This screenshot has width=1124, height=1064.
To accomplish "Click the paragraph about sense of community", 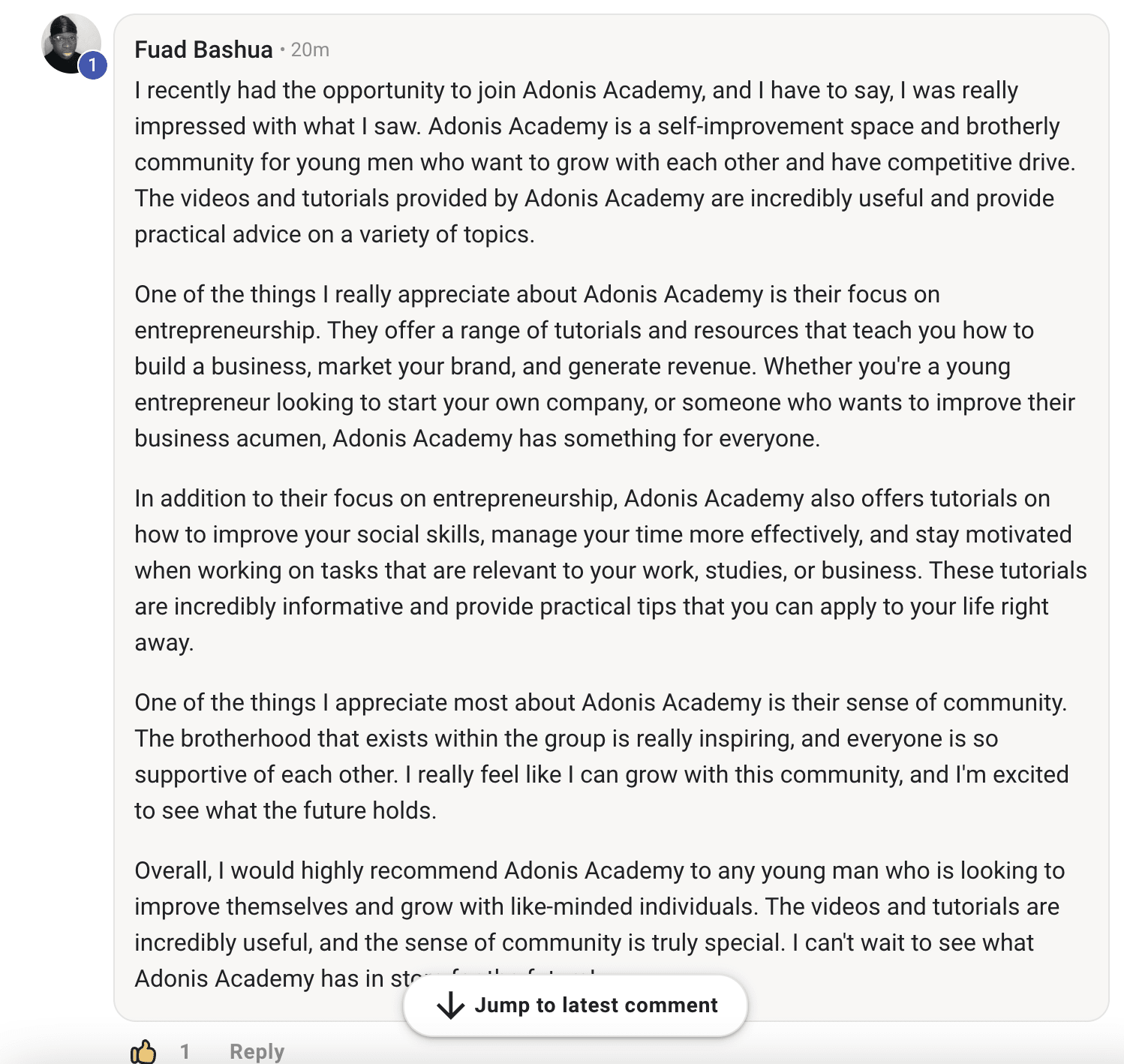I will [602, 756].
